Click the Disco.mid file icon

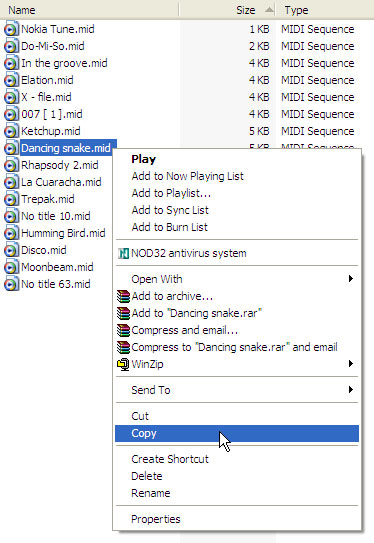[11, 250]
